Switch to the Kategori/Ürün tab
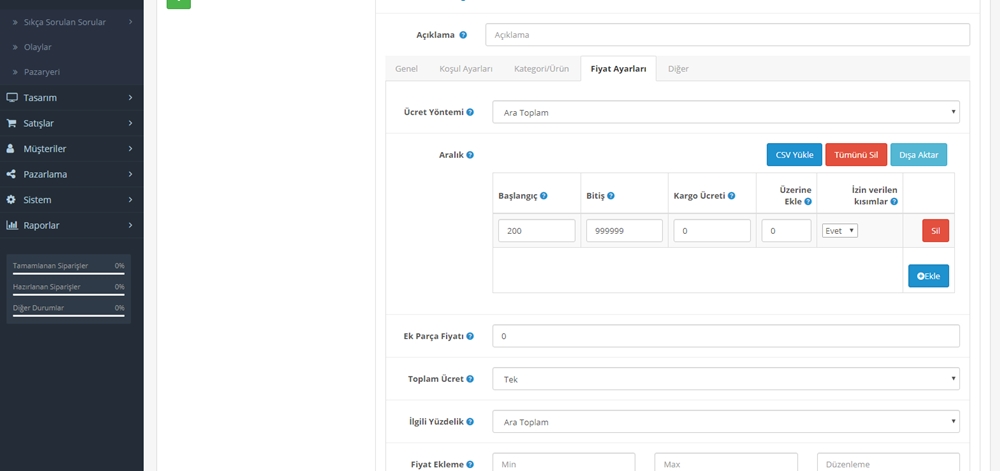This screenshot has height=471, width=1000. point(541,69)
